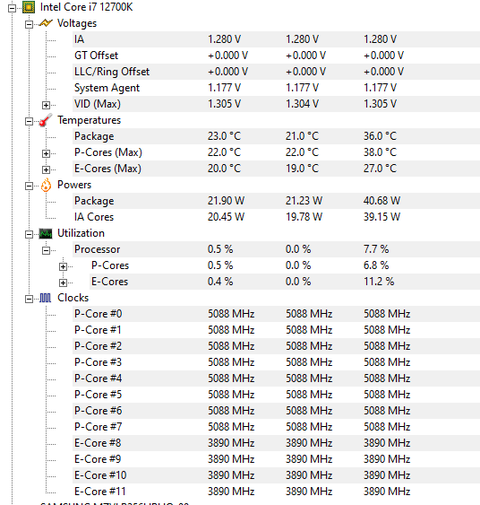Expand the P-Cores utilization entry
480x505 pixels.
pos(63,267)
